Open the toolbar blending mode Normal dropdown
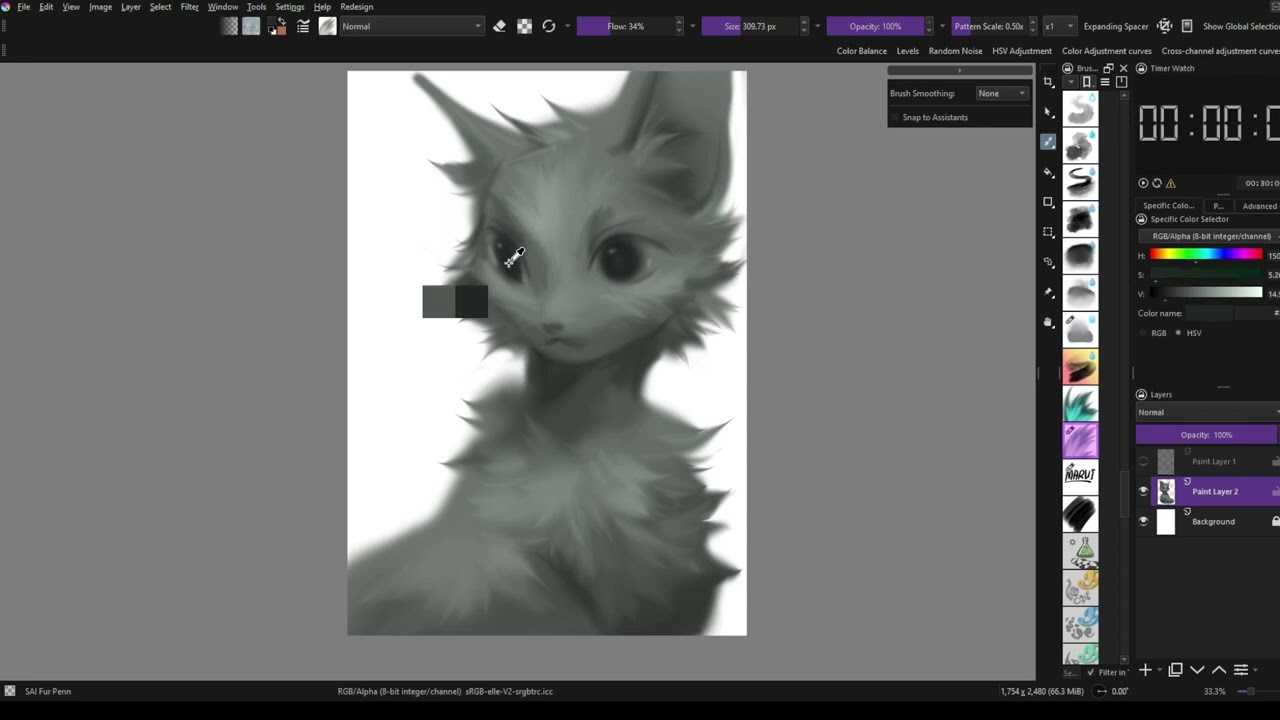Screen dimensions: 1280x720 410,26
